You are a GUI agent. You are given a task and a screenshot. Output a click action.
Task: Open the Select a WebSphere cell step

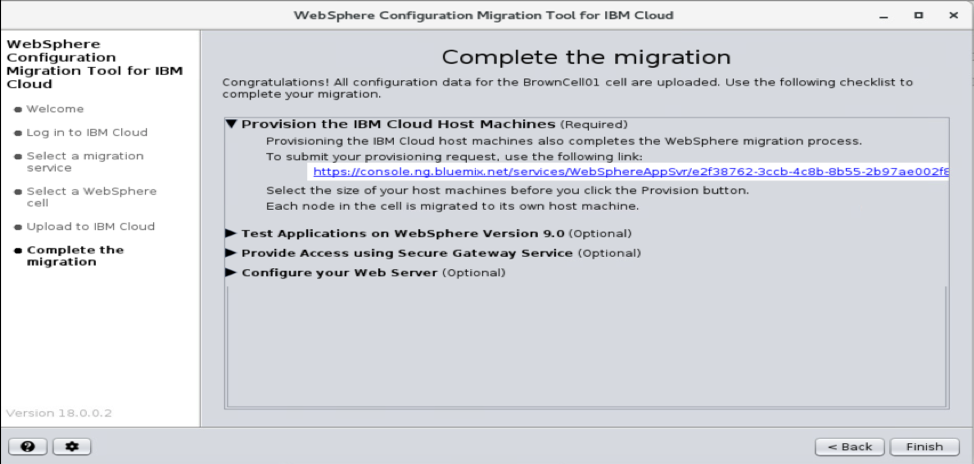coord(90,196)
